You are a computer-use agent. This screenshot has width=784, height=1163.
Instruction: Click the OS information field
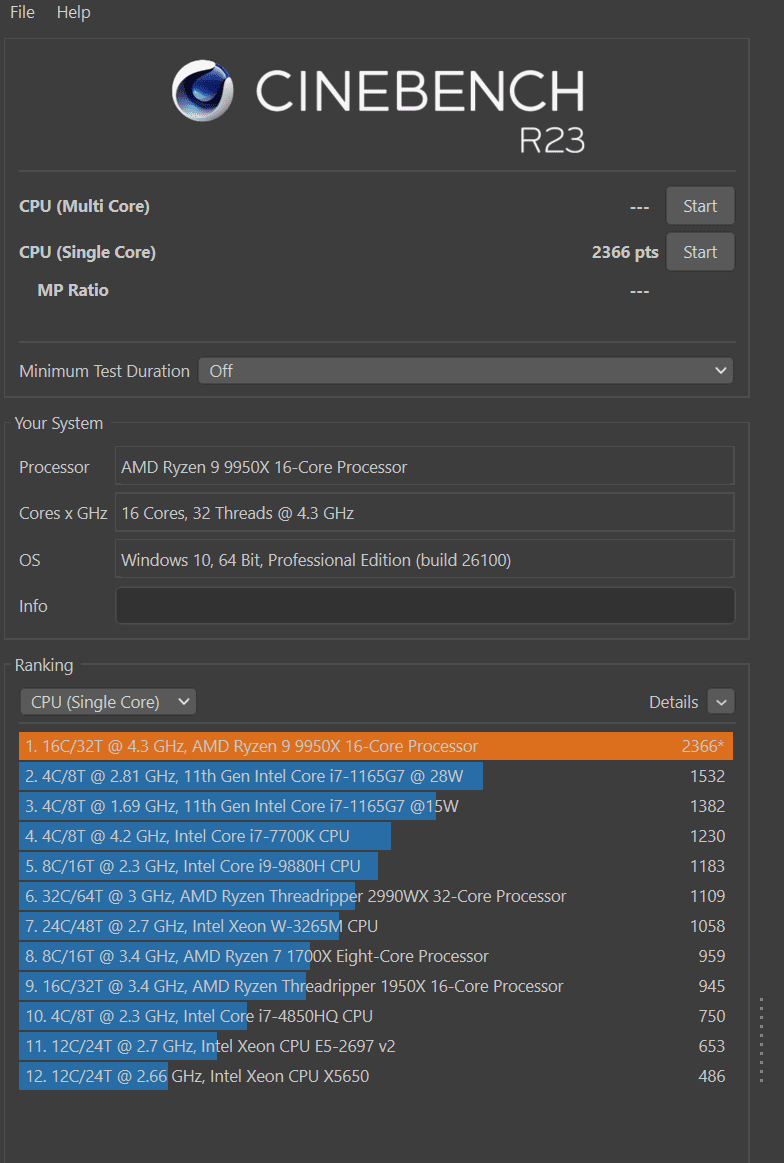coord(424,559)
